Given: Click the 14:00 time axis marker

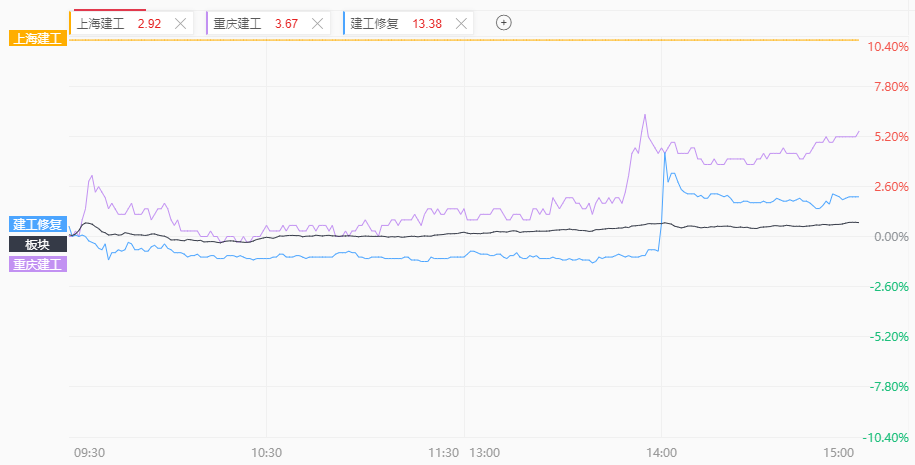Looking at the screenshot, I should coord(662,453).
